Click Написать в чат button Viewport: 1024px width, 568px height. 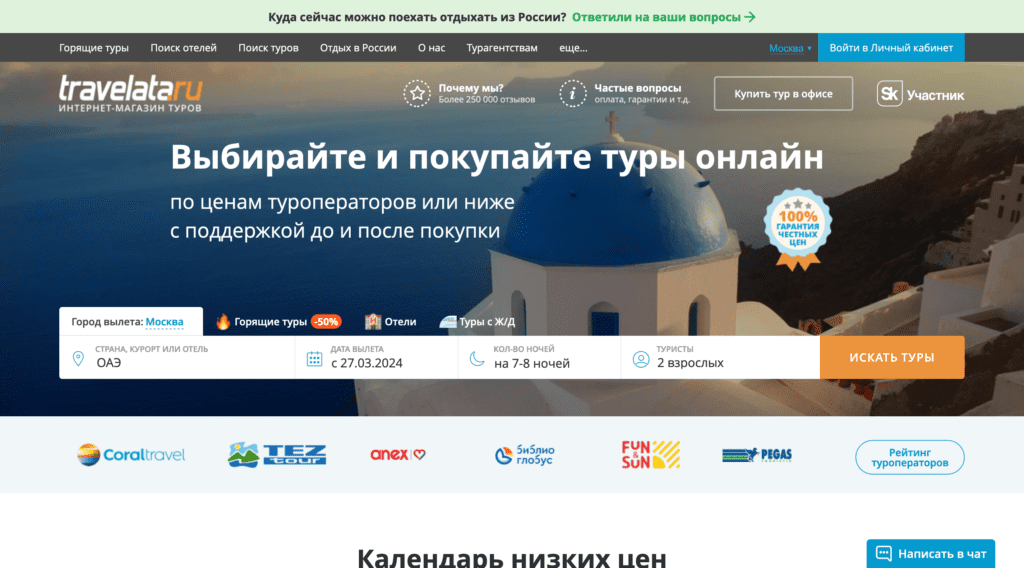click(931, 554)
